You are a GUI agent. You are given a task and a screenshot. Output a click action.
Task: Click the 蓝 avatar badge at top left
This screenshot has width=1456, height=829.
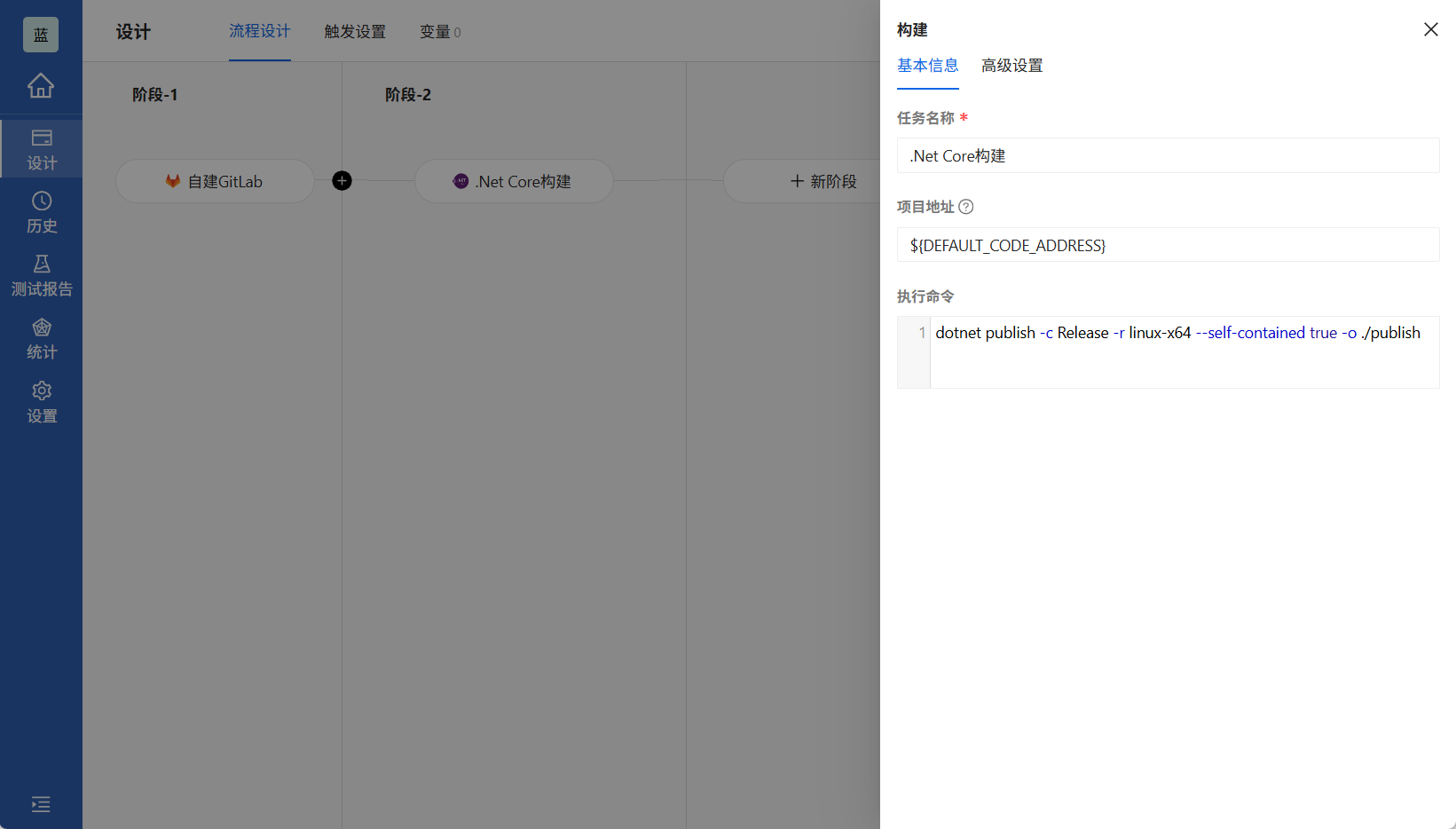click(x=40, y=34)
